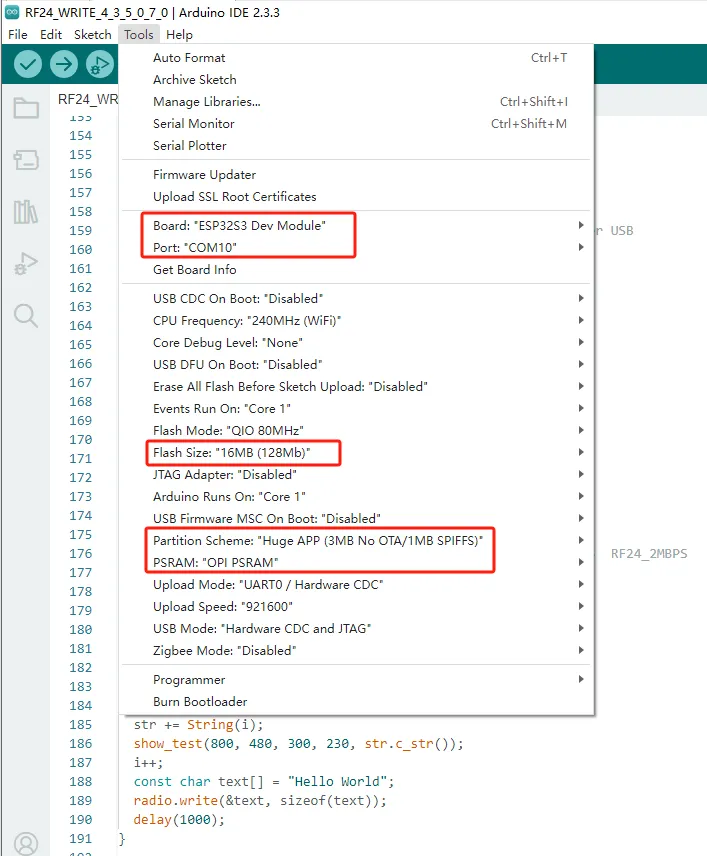Open the Boards Manager sidebar icon
The image size is (707, 856).
[x=26, y=160]
